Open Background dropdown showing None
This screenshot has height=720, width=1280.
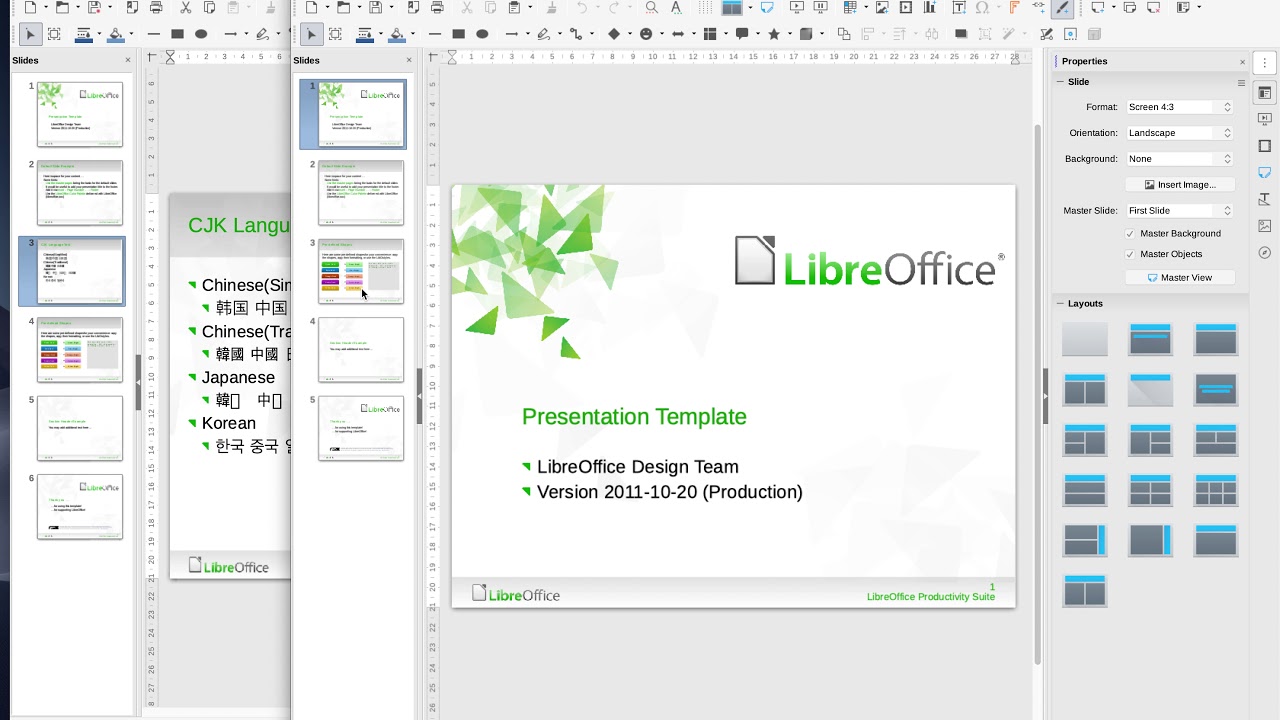(x=1180, y=159)
